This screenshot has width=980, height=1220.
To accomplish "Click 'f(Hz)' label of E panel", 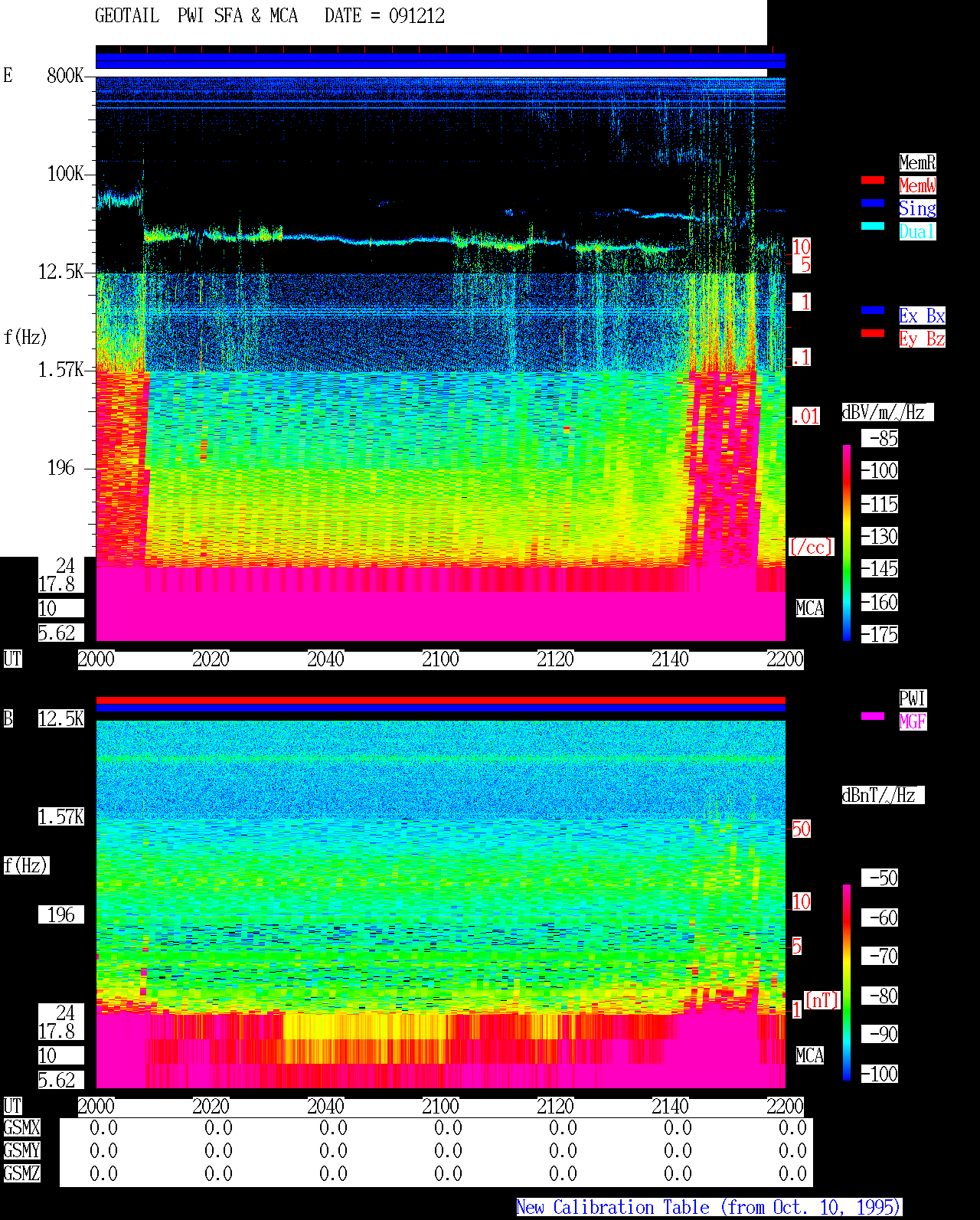I will [x=25, y=337].
